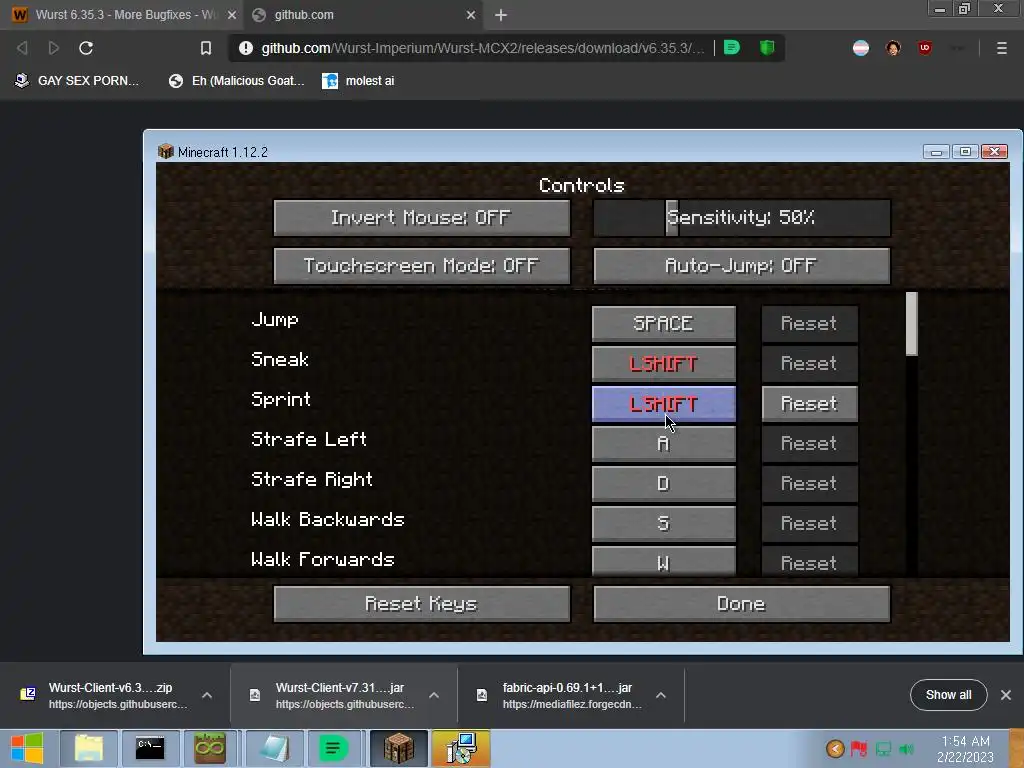Open the Windows Start menu
Image resolution: width=1024 pixels, height=768 pixels.
(27, 748)
